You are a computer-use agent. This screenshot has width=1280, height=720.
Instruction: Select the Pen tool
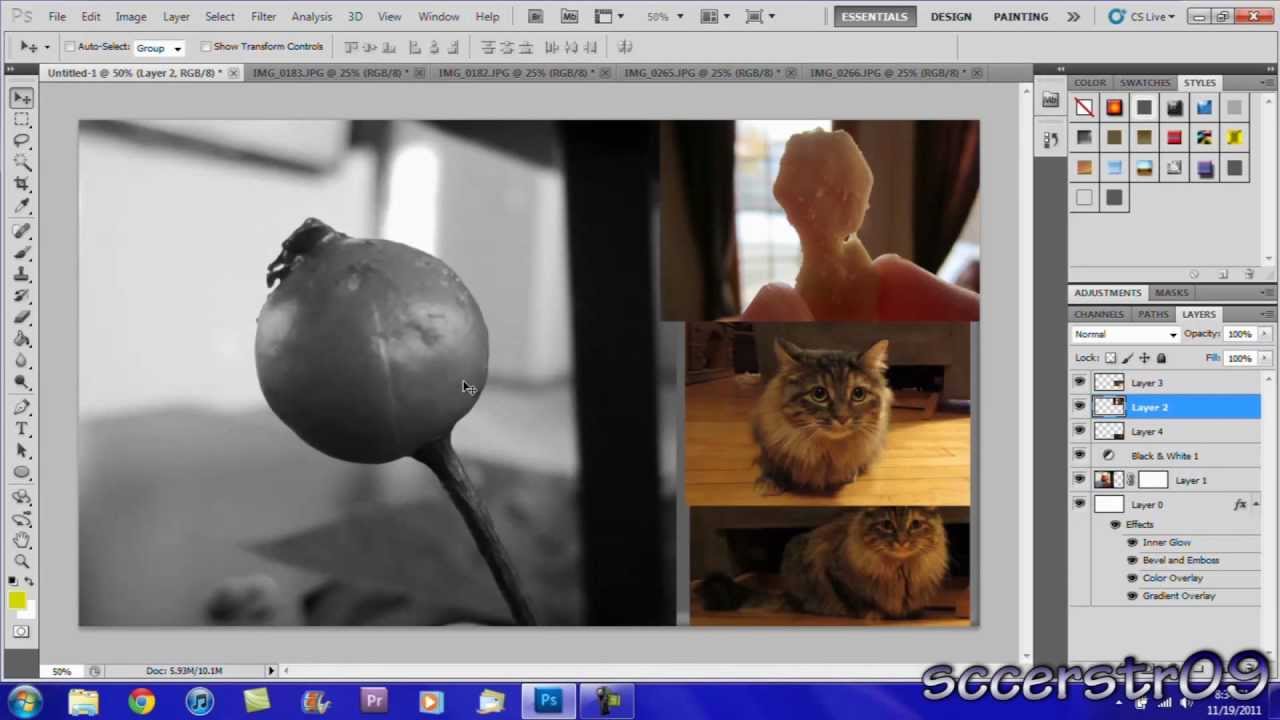click(22, 408)
